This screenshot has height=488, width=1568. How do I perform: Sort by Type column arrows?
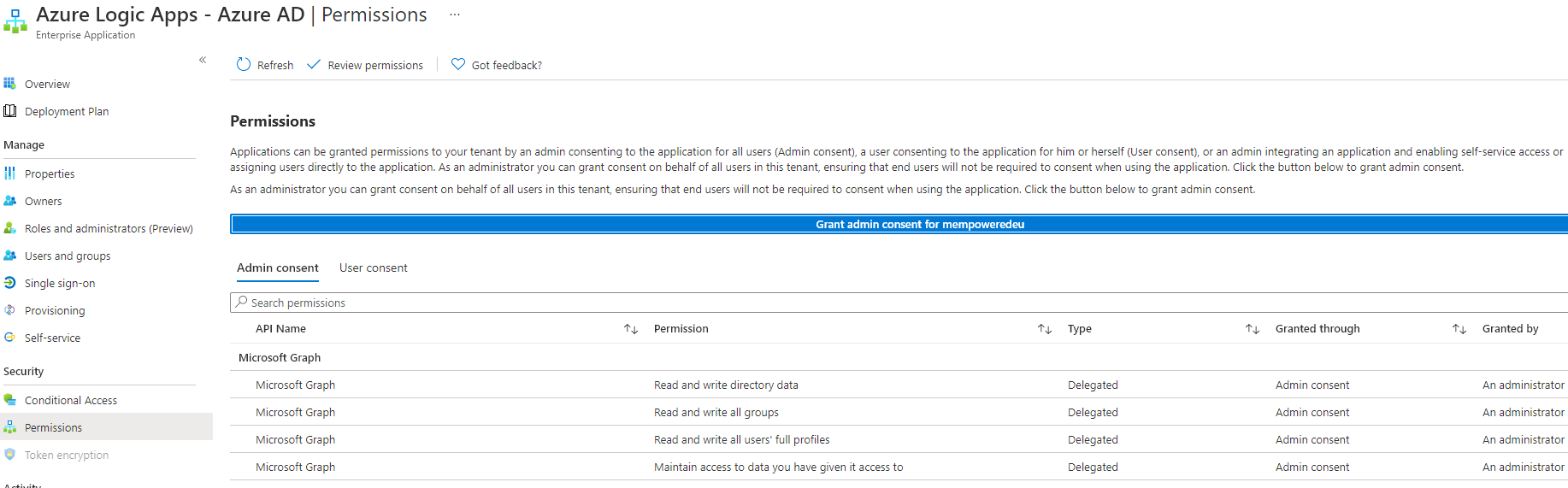coord(1253,329)
